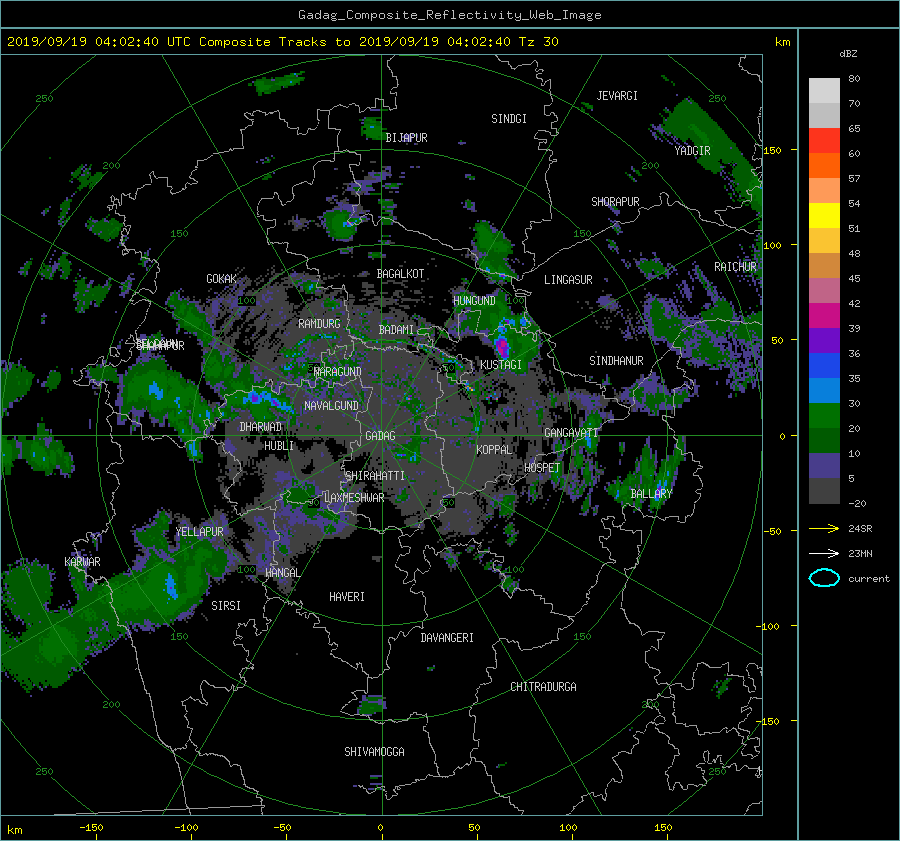Pick the green 30 dBZ swatch
Image resolution: width=900 pixels, height=841 pixels.
tap(824, 415)
